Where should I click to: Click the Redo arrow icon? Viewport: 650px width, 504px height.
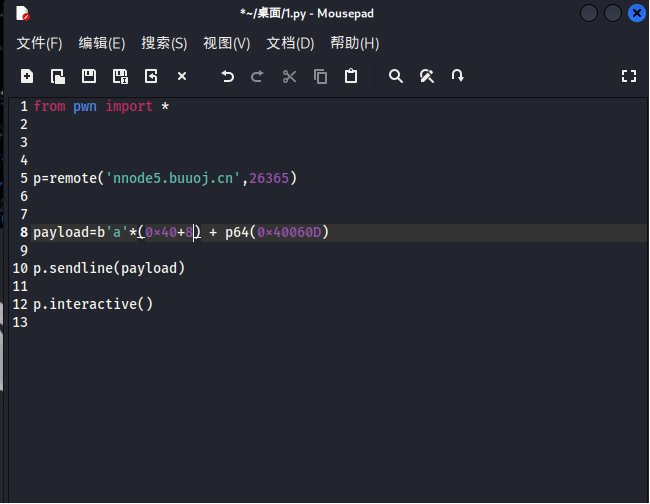click(257, 76)
